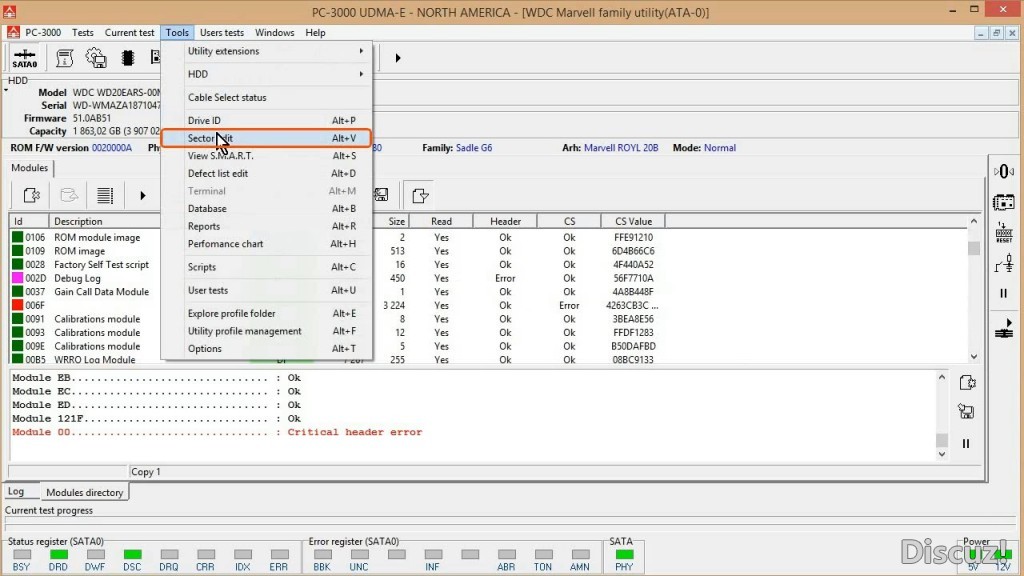Open the Tests menu

pos(82,33)
